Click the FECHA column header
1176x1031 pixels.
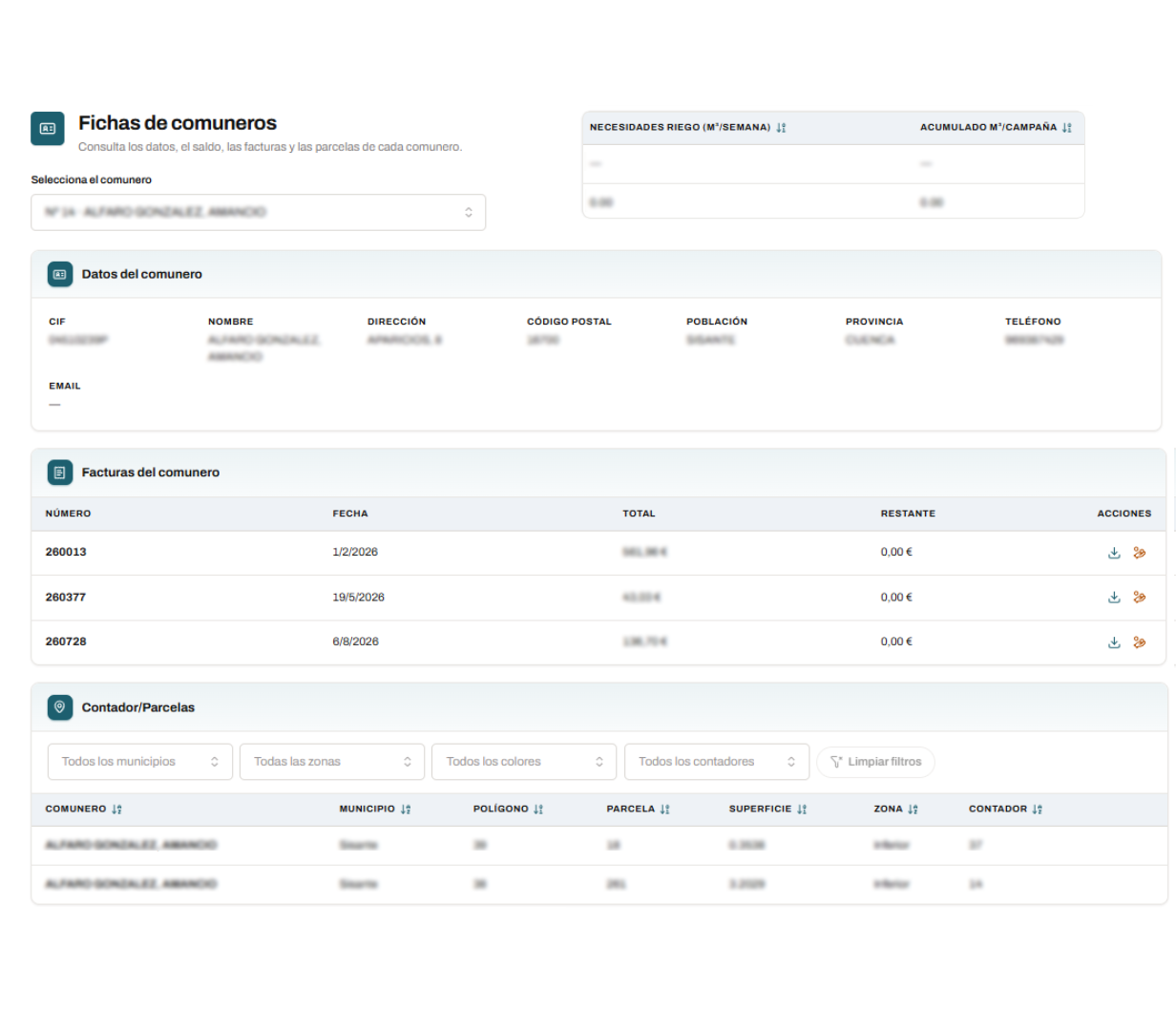[350, 514]
